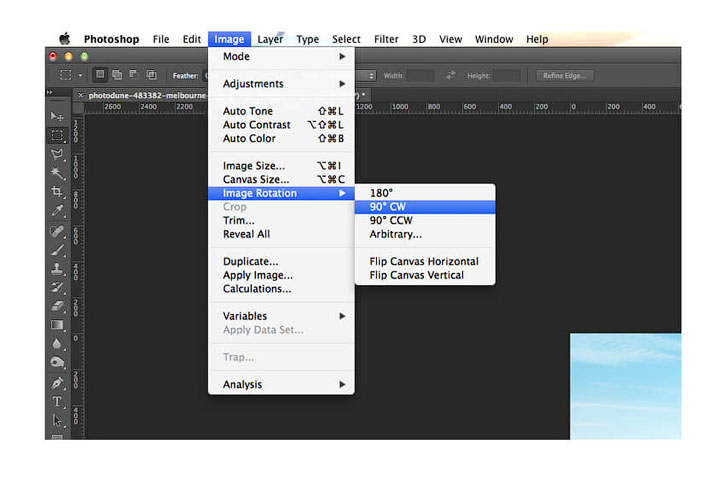Image resolution: width=725 pixels, height=479 pixels.
Task: Open the Photoshop application menu
Action: [111, 39]
